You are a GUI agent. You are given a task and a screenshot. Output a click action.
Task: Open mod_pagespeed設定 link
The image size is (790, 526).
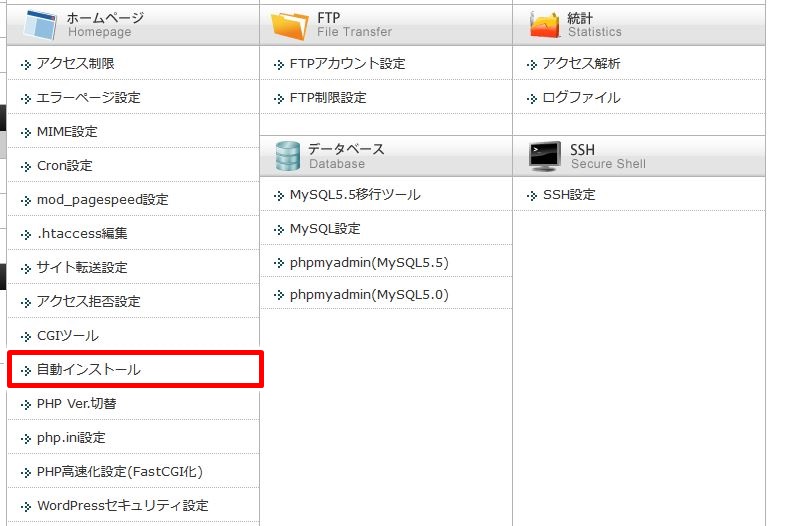click(x=103, y=200)
